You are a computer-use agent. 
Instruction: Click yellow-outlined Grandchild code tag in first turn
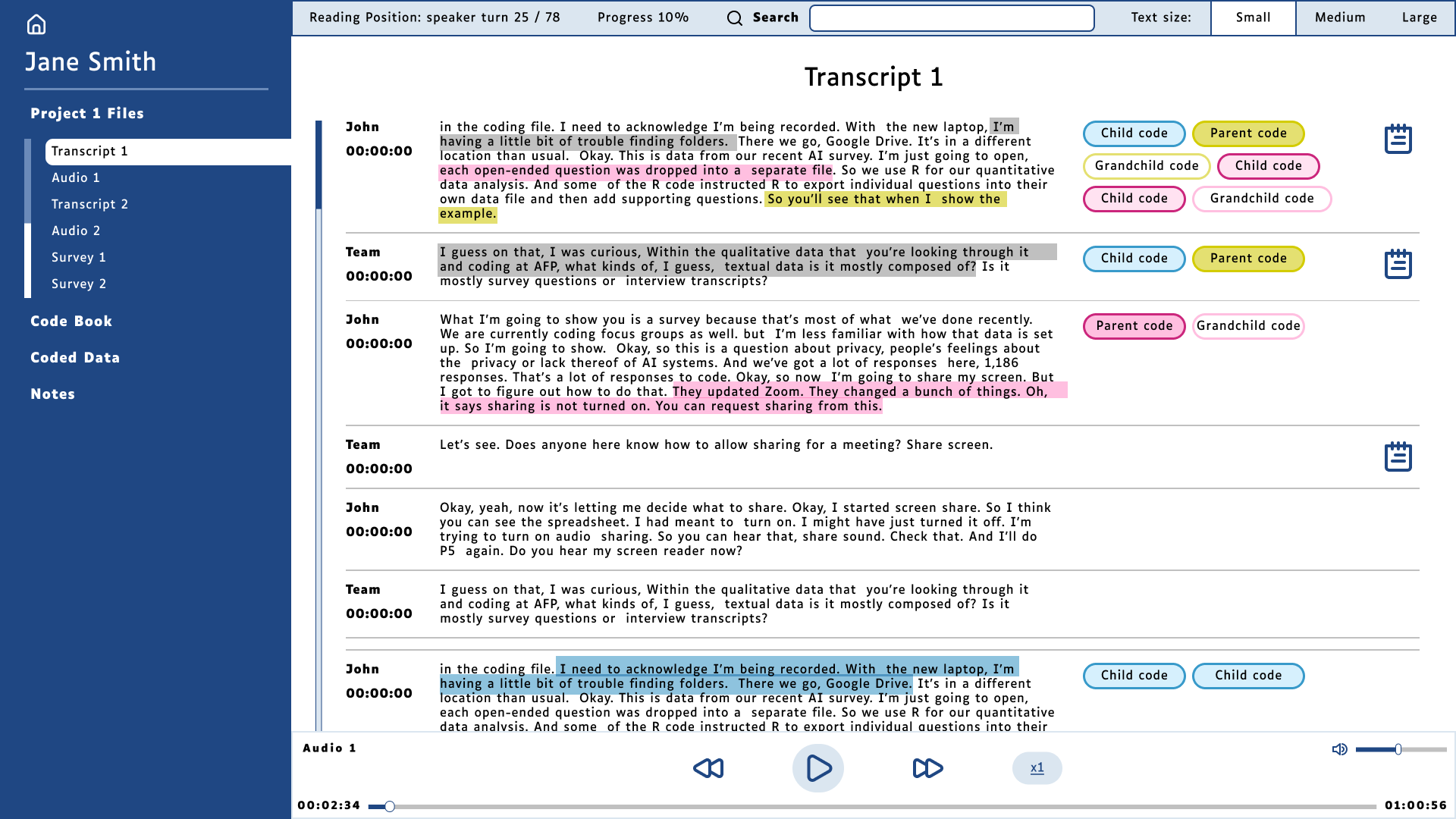point(1147,166)
